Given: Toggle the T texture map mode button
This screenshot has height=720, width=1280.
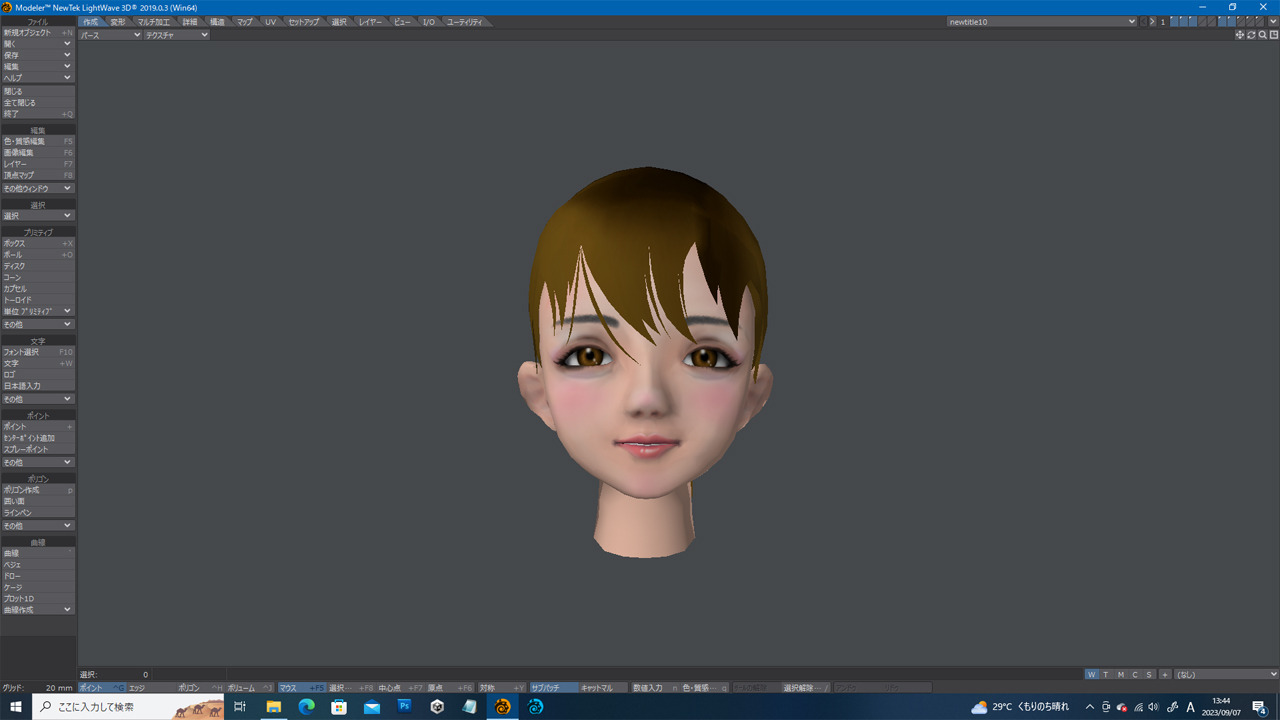Looking at the screenshot, I should click(1106, 674).
